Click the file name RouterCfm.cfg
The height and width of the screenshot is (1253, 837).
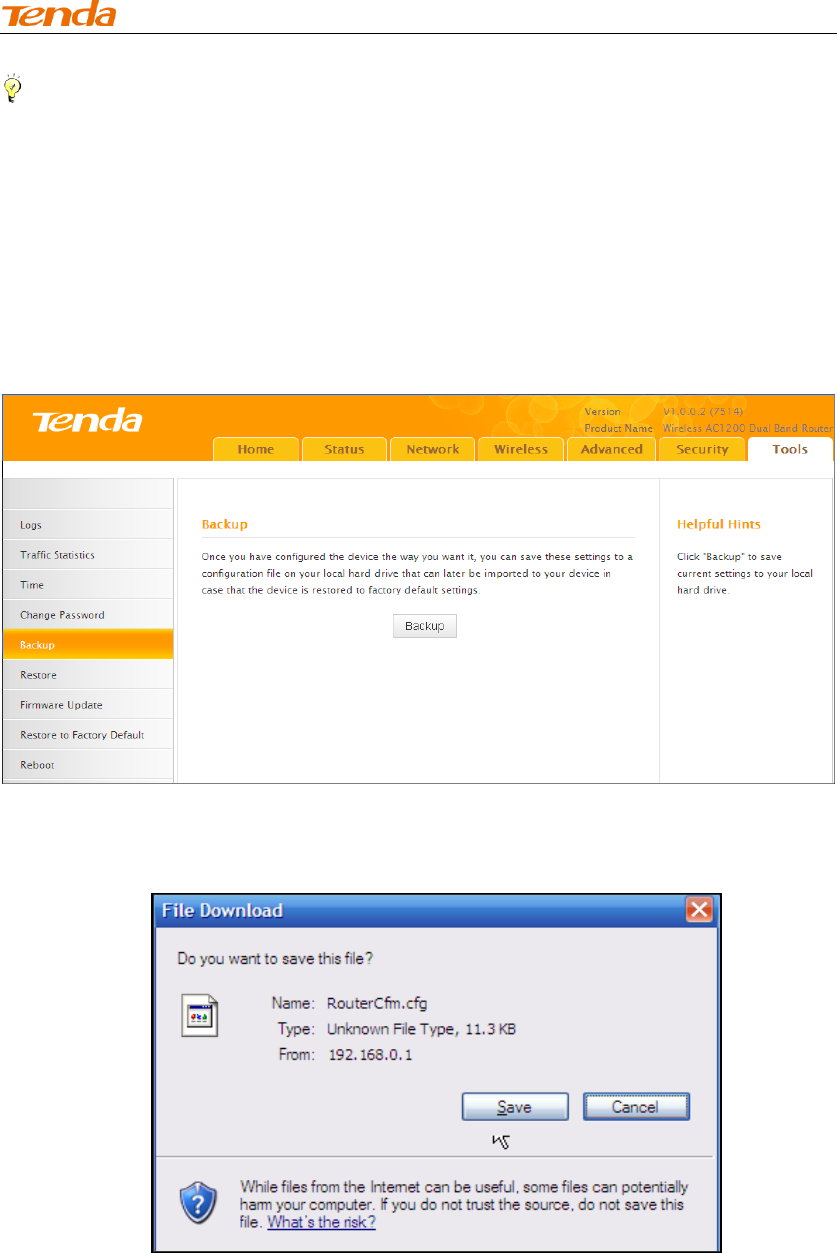tap(378, 1002)
